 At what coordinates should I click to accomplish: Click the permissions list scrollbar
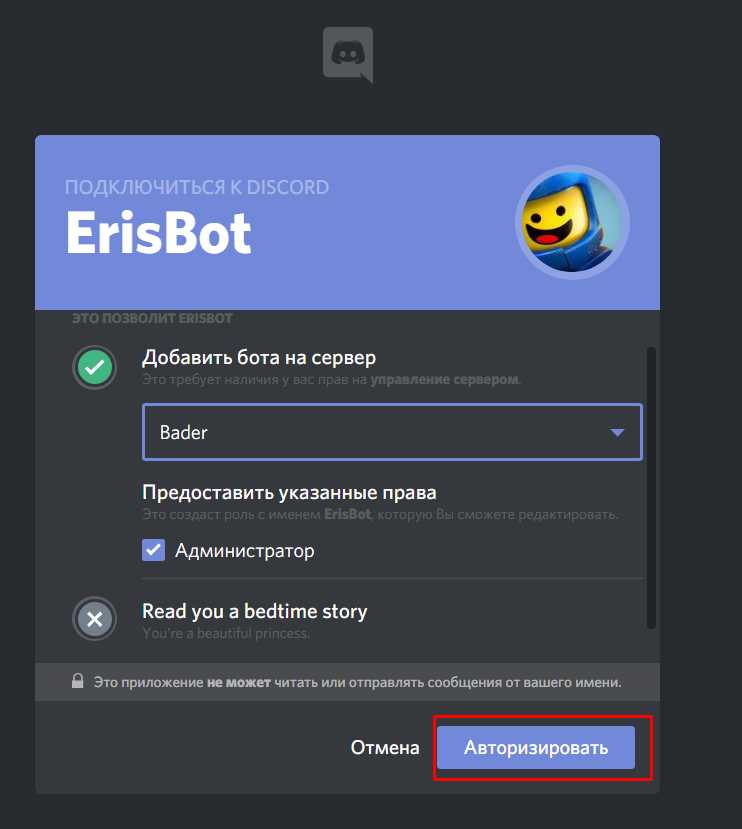(651, 487)
